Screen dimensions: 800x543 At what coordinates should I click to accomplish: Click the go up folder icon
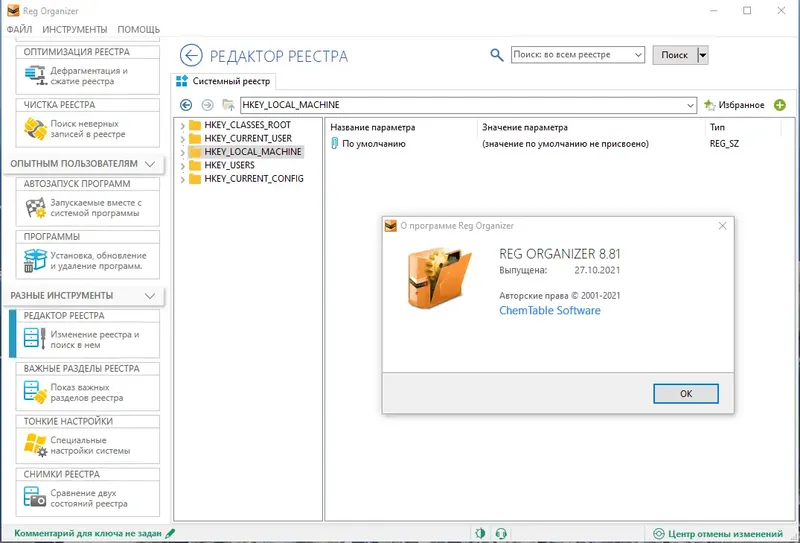pyautogui.click(x=228, y=105)
